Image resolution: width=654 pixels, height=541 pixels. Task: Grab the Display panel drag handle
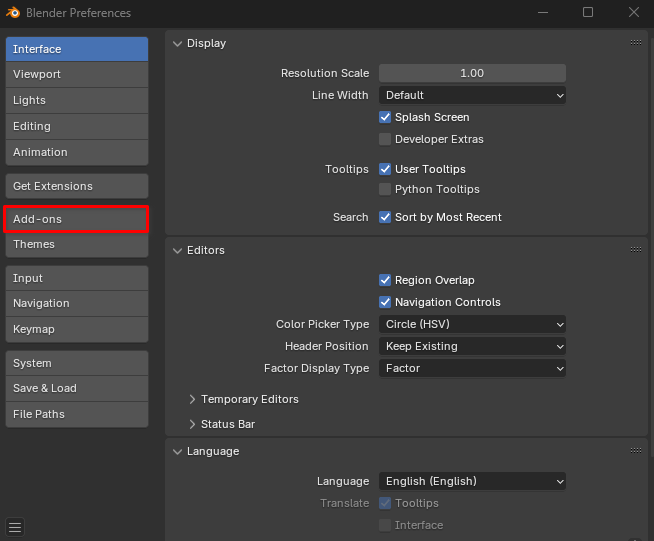[636, 43]
